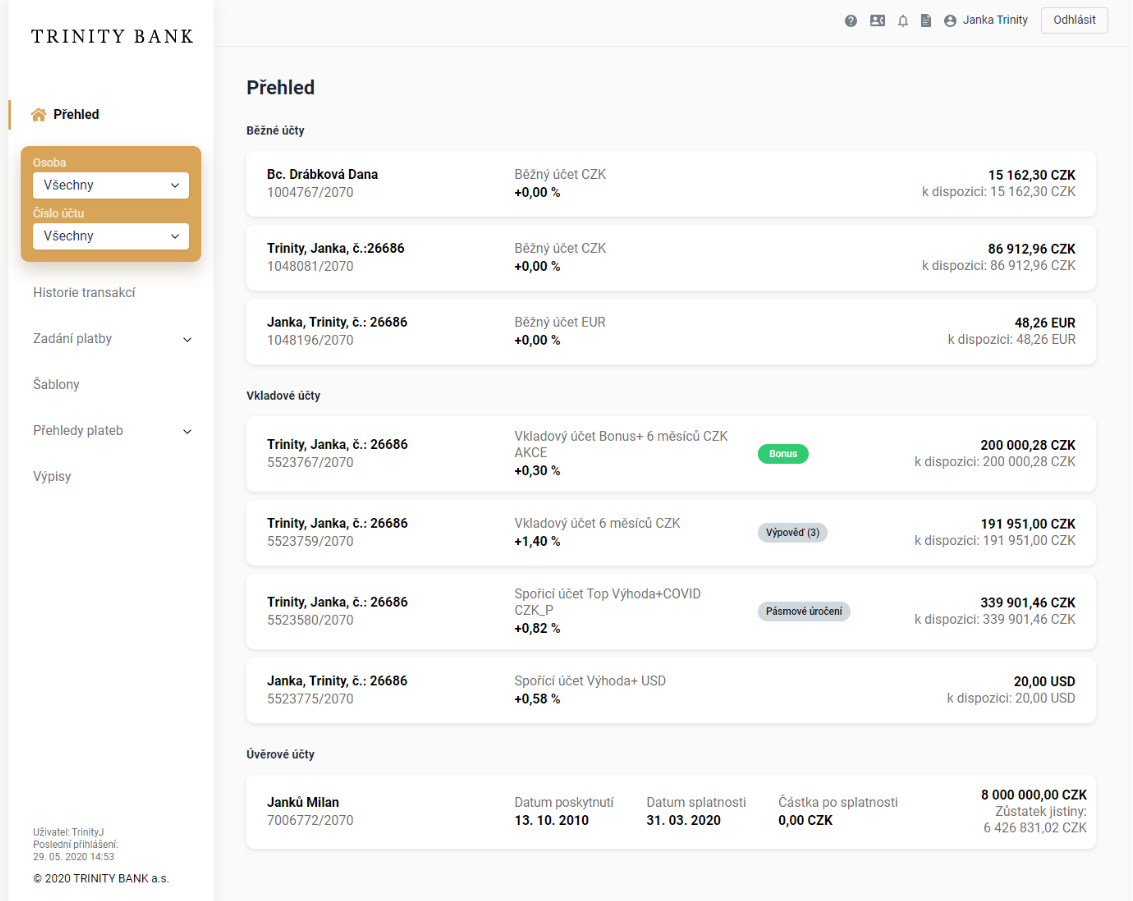Click the Výpověď (3) badge
Screen dimensions: 1133x901
792,533
